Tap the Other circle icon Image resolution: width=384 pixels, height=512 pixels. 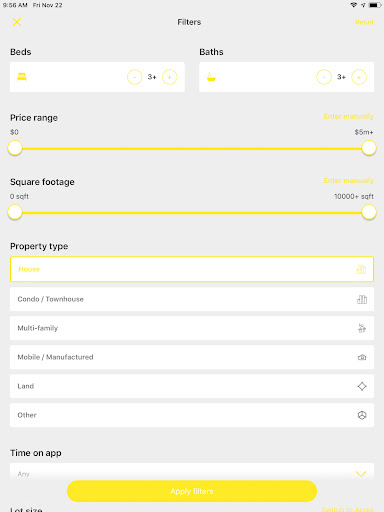coord(362,415)
